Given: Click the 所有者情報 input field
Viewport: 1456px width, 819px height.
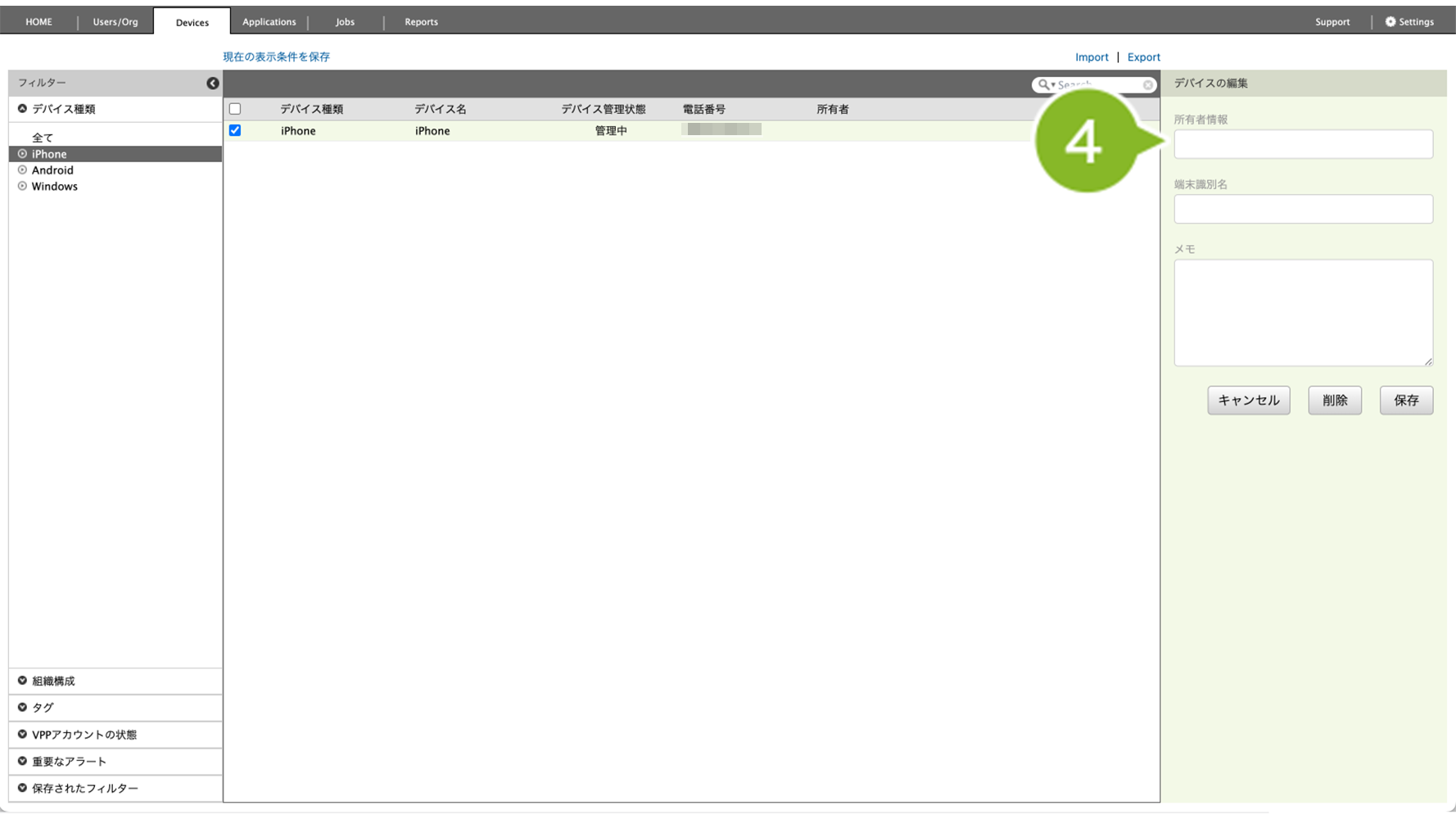Looking at the screenshot, I should pos(1302,144).
